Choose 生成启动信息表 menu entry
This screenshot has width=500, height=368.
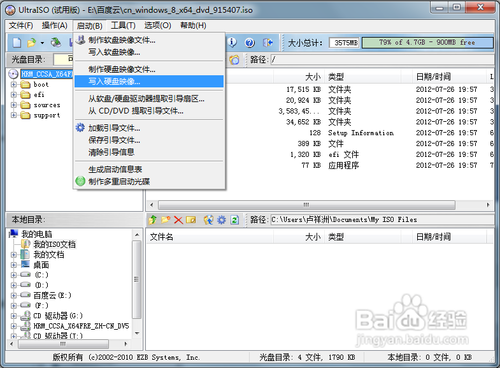click(x=149, y=169)
